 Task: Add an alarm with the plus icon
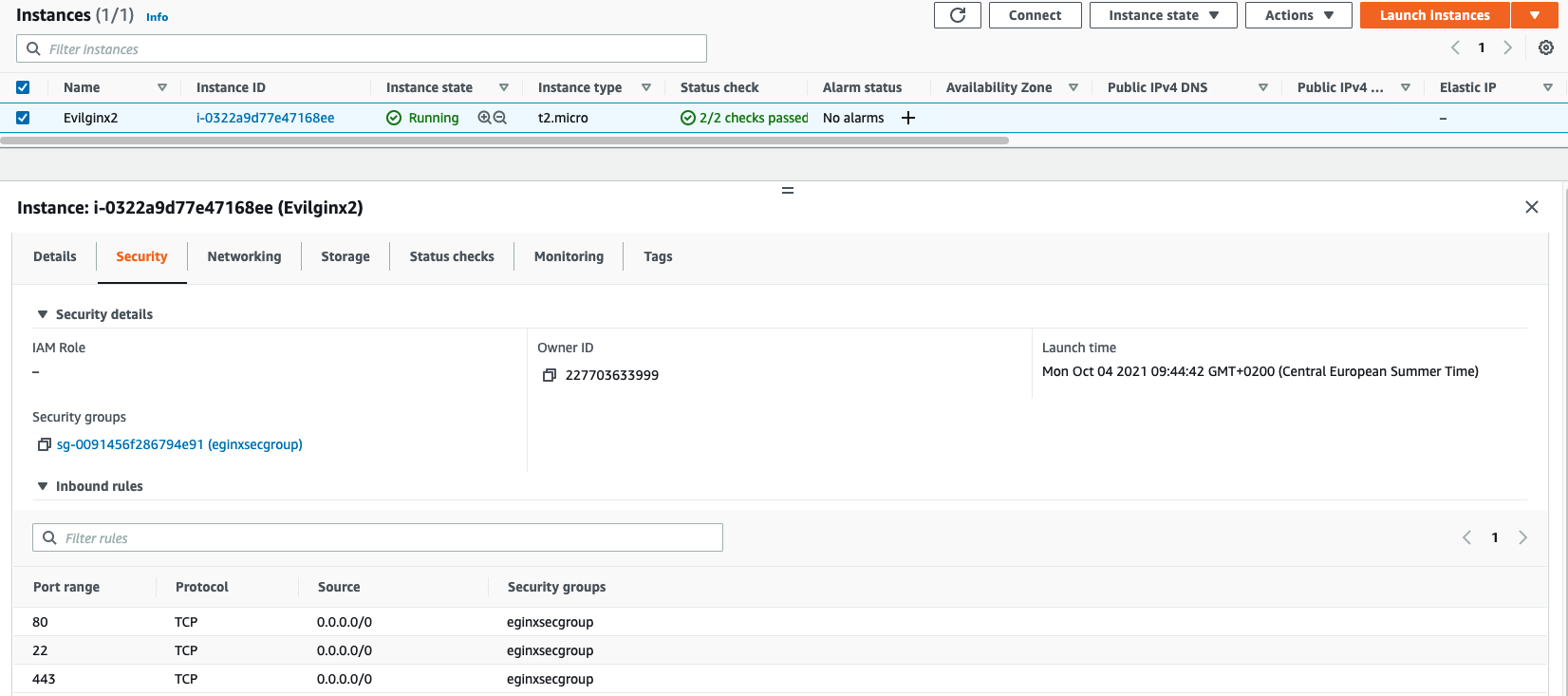pos(908,118)
